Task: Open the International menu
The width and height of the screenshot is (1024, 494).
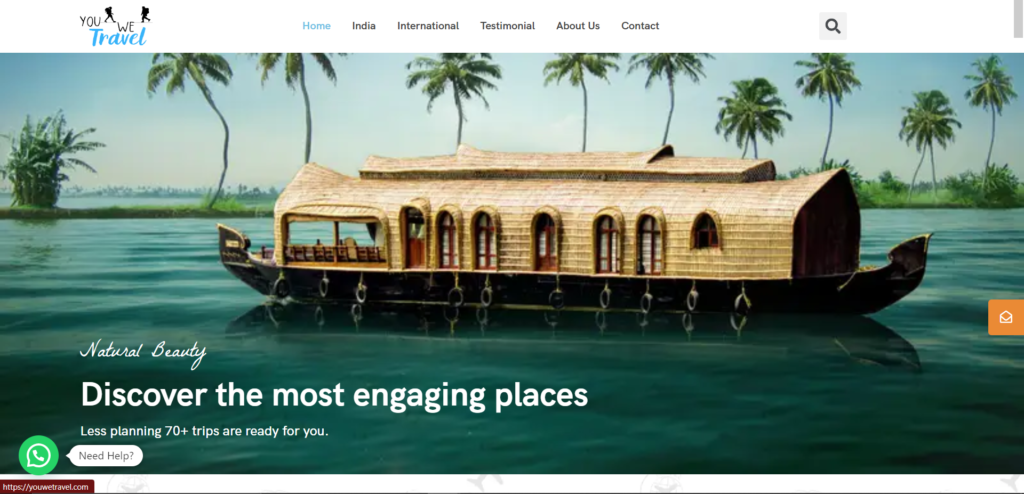Action: pos(428,26)
